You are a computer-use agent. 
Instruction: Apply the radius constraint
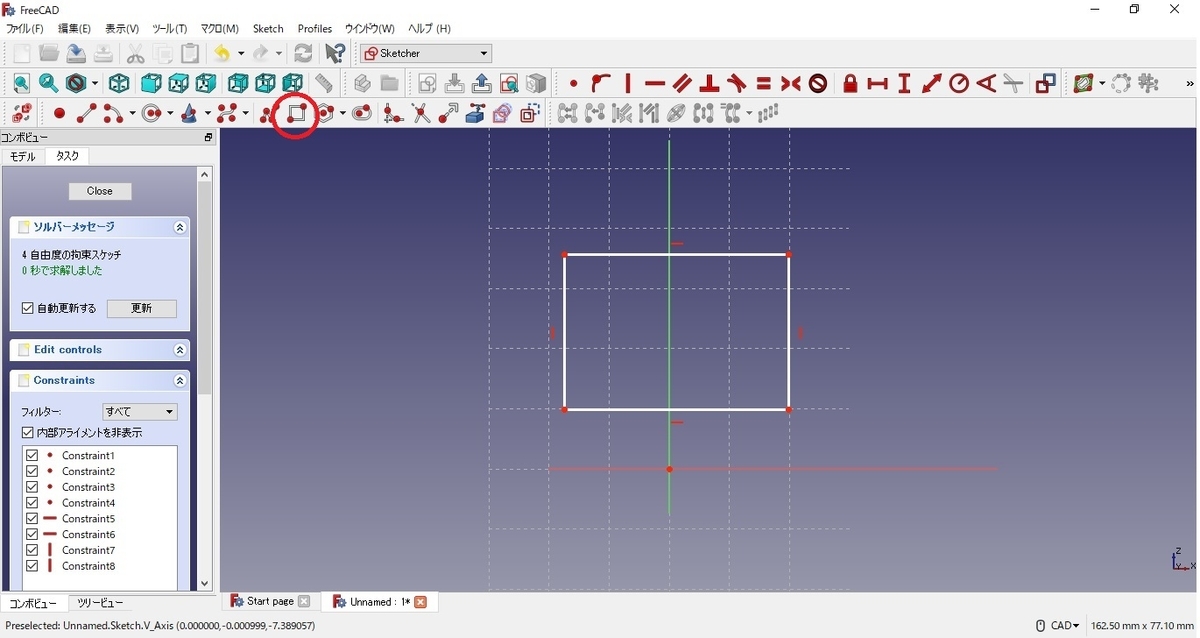point(959,84)
